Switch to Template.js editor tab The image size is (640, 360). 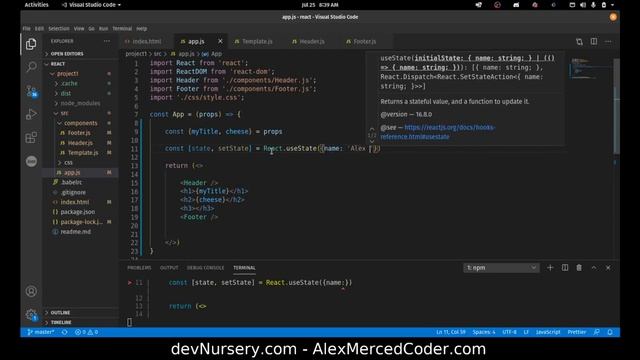click(x=257, y=41)
